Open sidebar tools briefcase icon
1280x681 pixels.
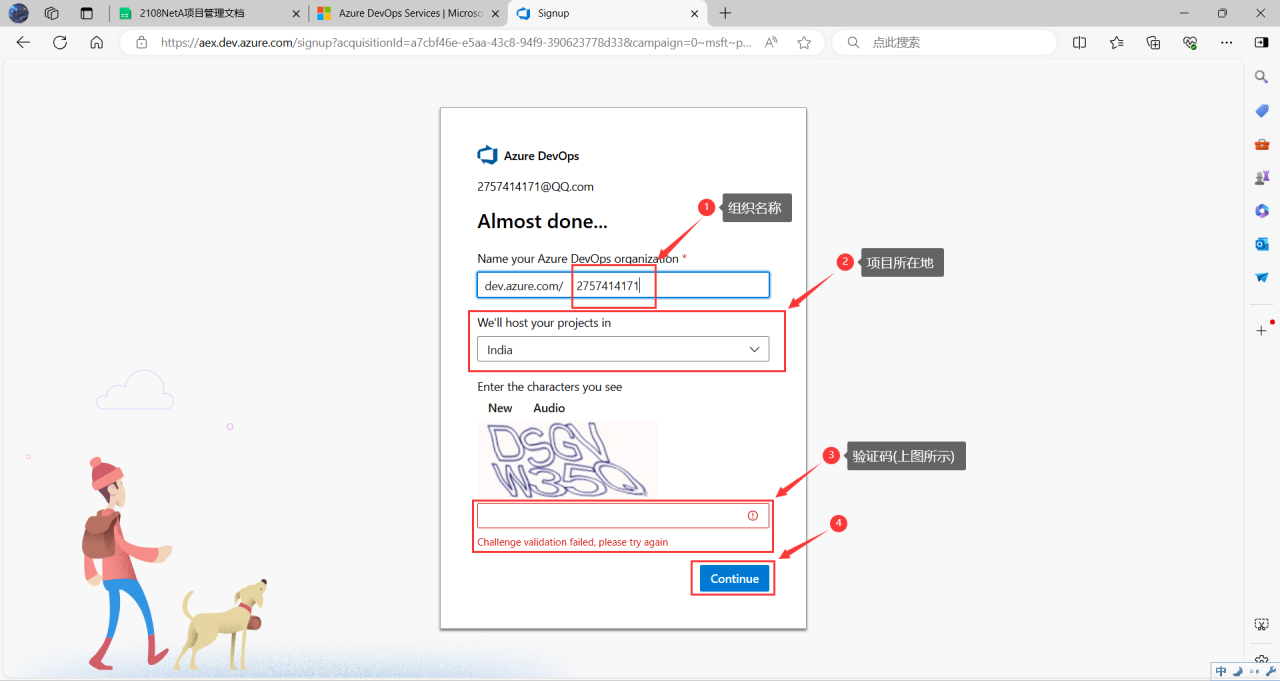pos(1262,144)
